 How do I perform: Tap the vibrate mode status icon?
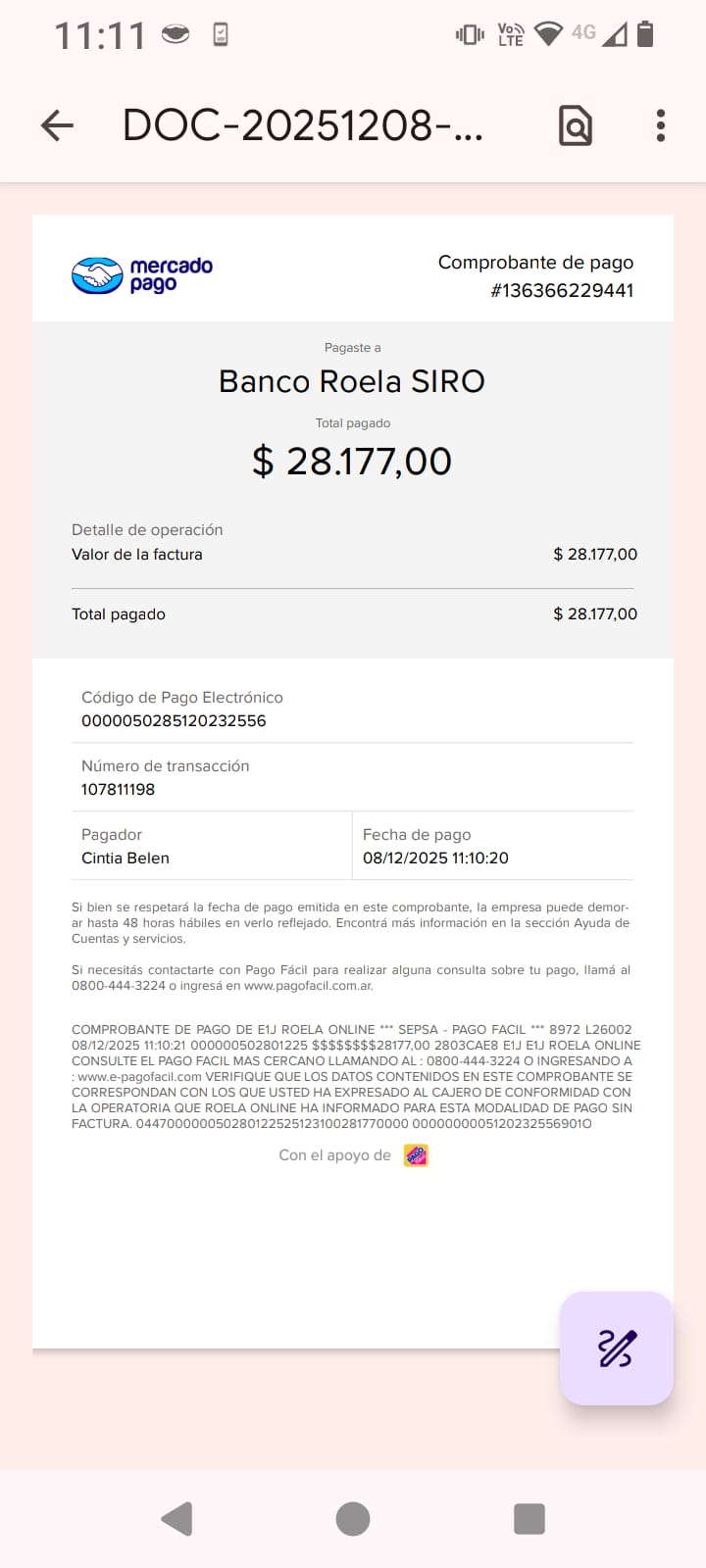click(470, 34)
